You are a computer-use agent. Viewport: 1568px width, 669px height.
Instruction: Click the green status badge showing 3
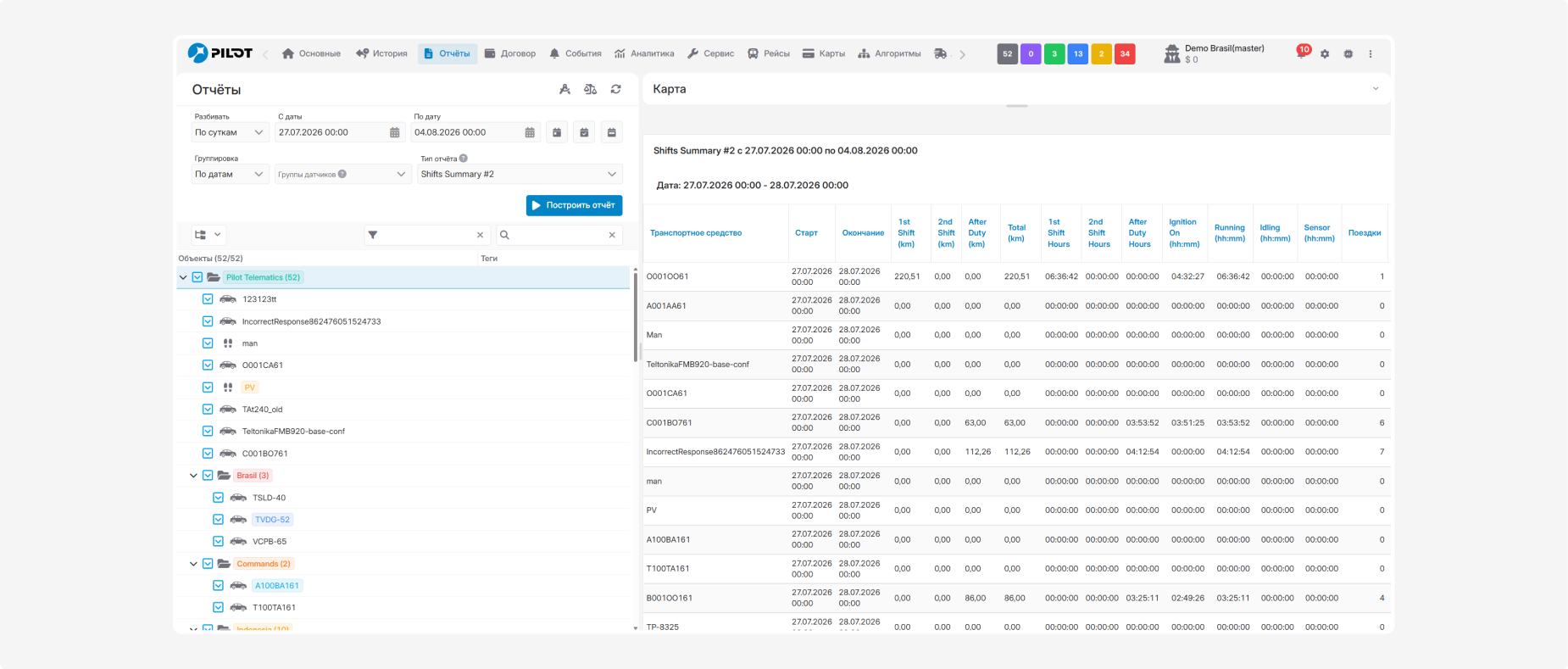[x=1054, y=53]
